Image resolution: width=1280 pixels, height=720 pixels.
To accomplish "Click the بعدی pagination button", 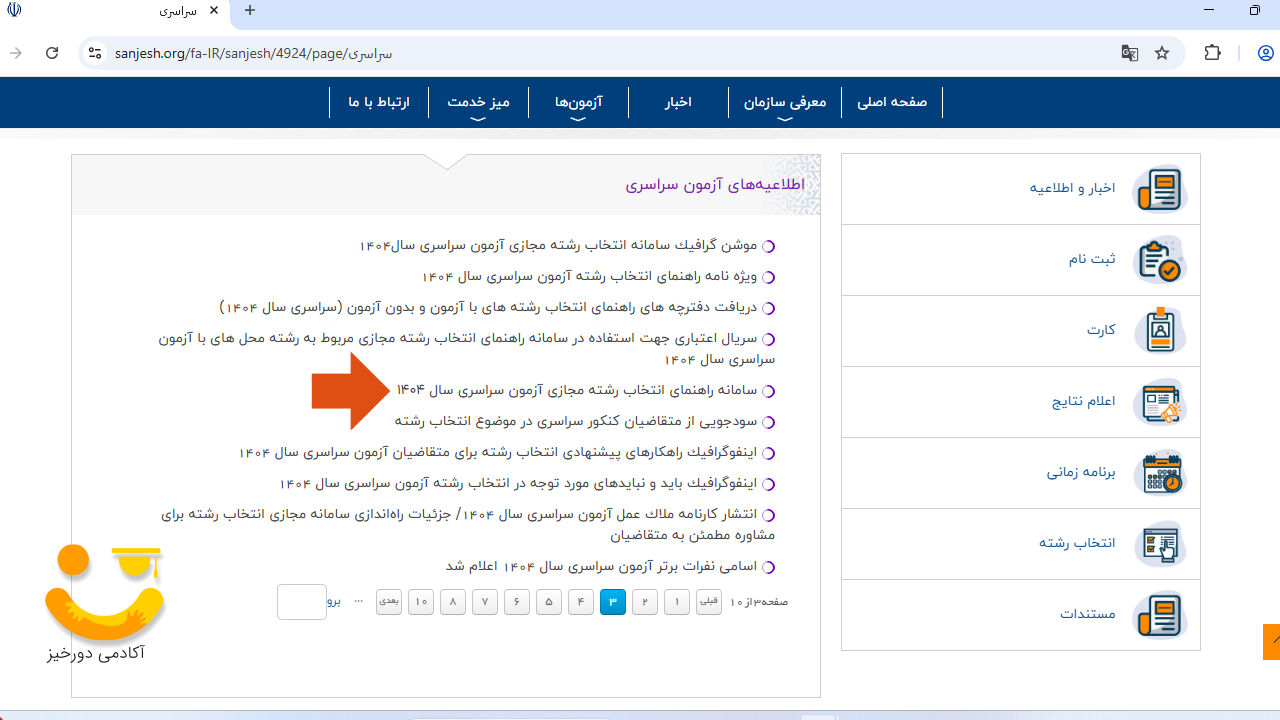I will pyautogui.click(x=388, y=601).
